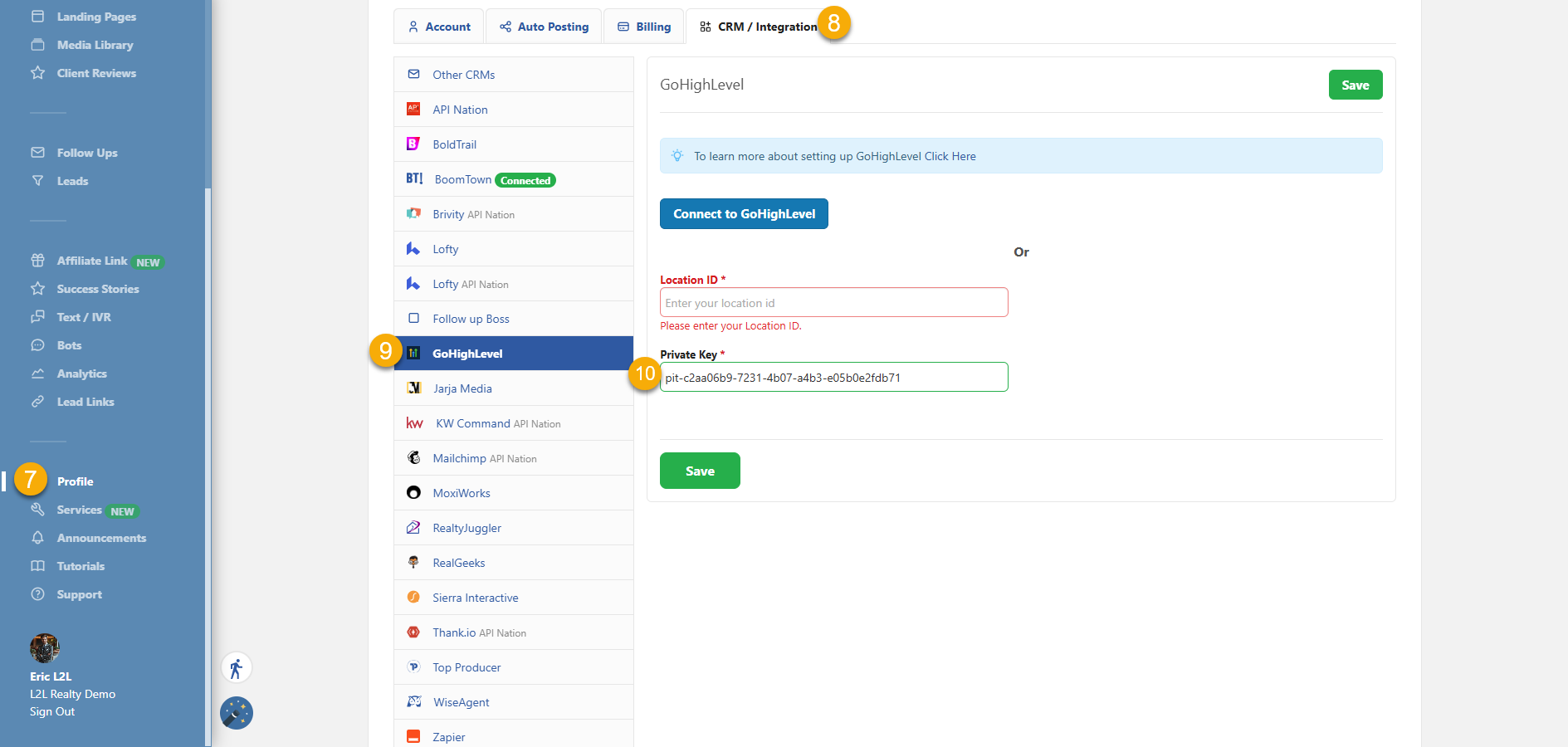This screenshot has height=747, width=1568.
Task: Click the magic wand round icon
Action: pyautogui.click(x=237, y=713)
